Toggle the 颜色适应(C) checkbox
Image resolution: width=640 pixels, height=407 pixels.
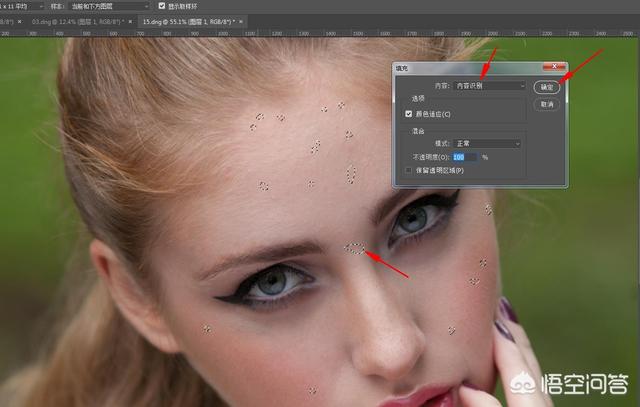point(409,114)
